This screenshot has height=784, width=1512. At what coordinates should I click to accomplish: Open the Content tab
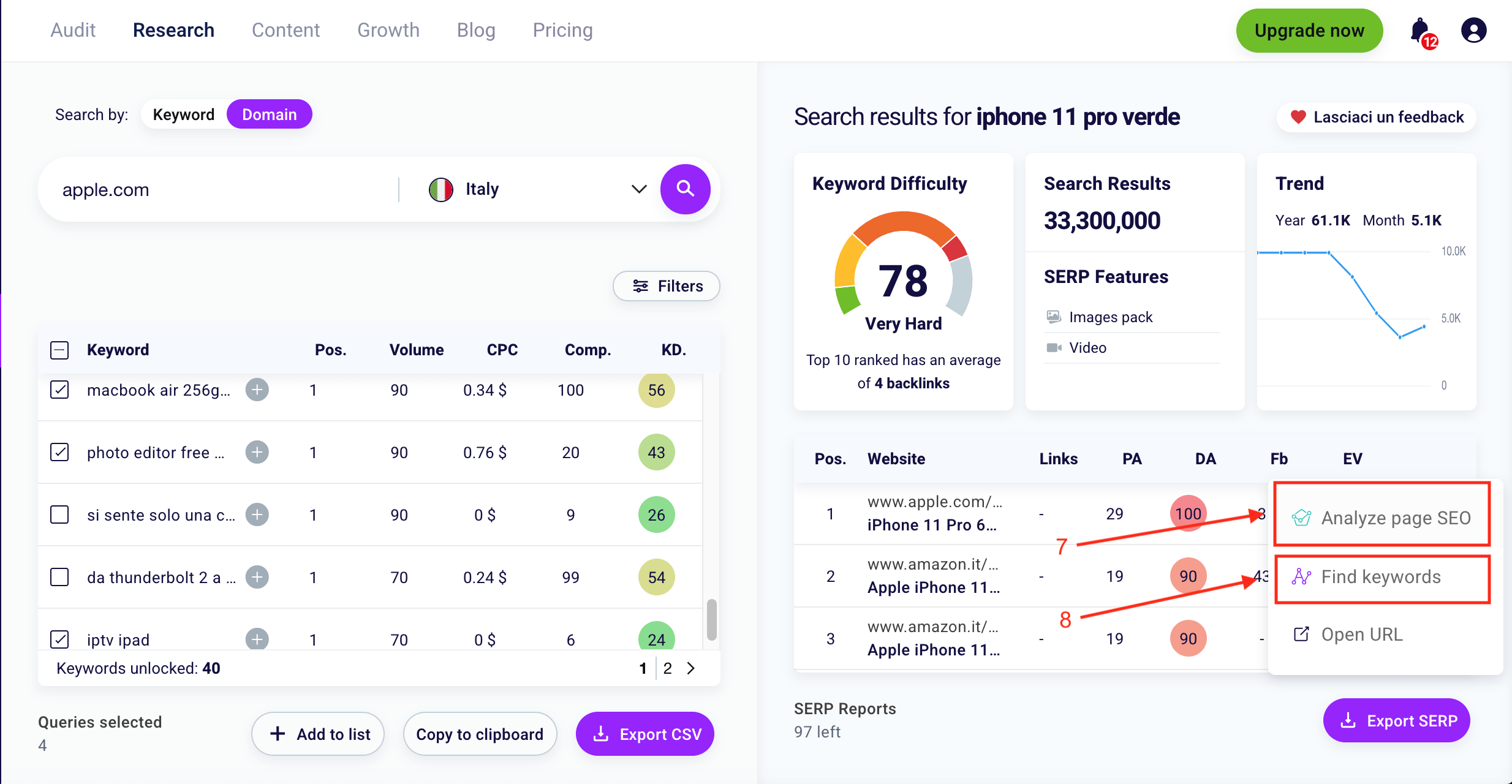pos(285,30)
